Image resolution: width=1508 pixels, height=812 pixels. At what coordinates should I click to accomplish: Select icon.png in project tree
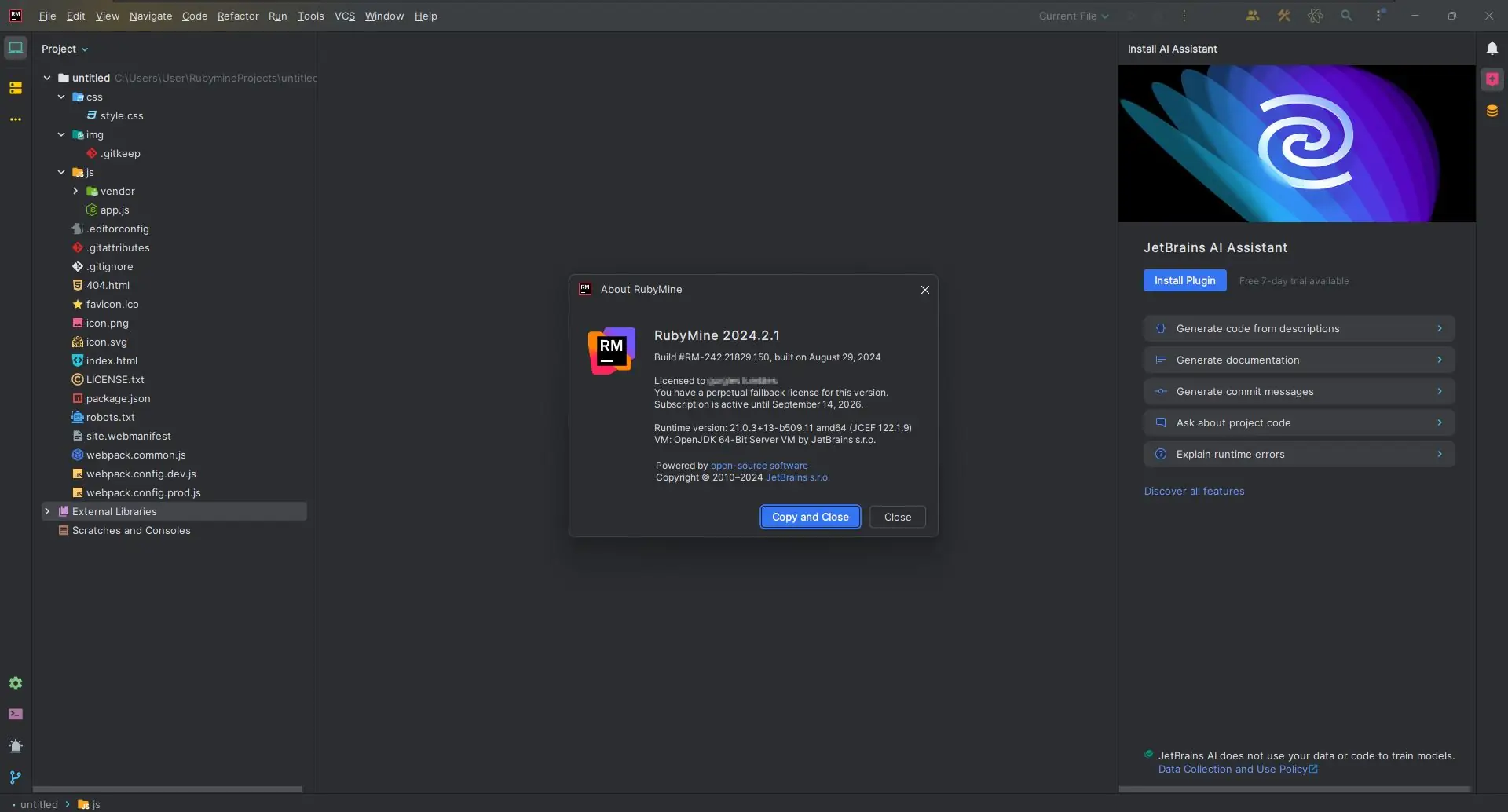coord(107,323)
